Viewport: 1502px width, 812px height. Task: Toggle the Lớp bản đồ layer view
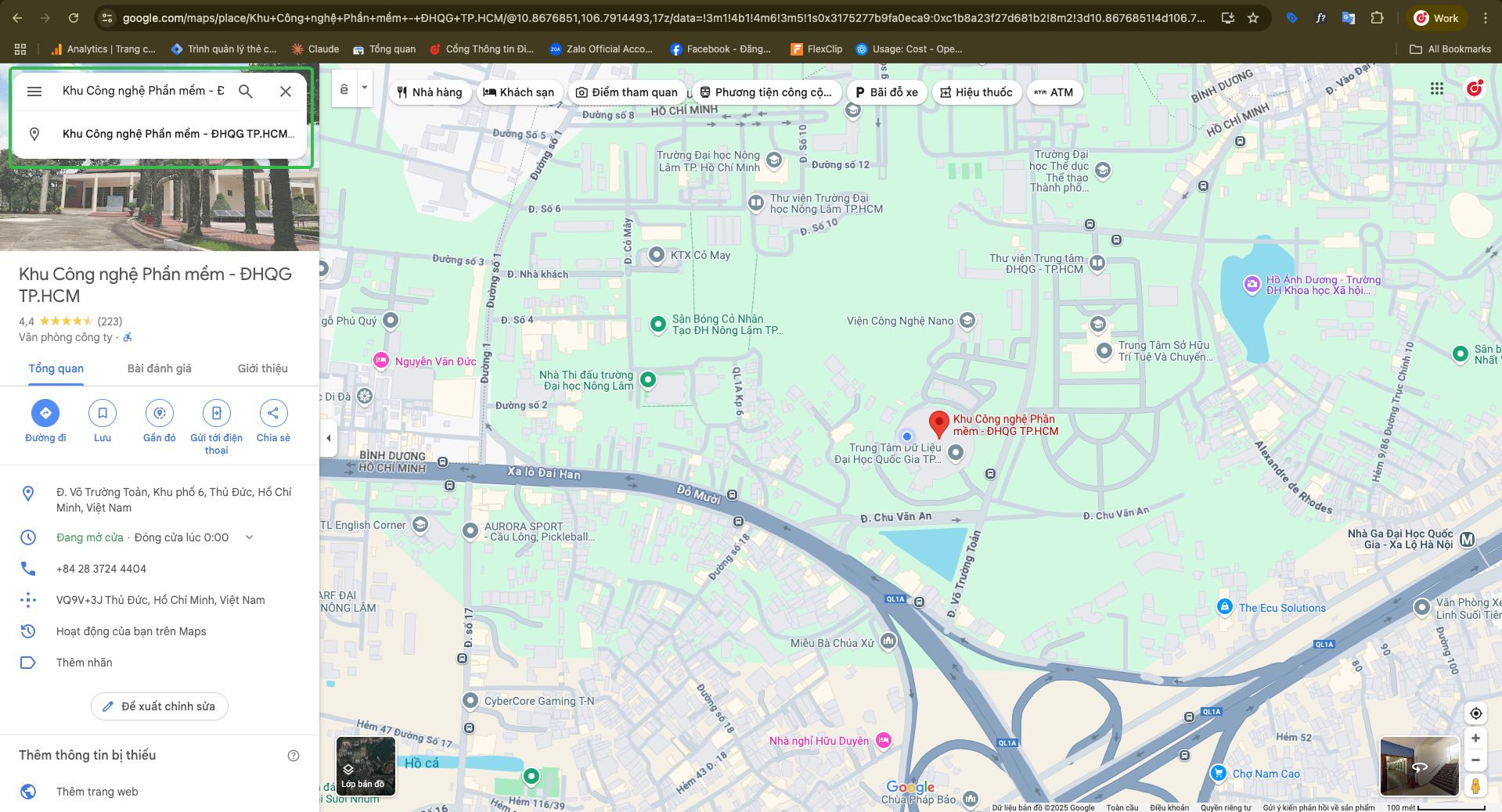click(x=366, y=766)
